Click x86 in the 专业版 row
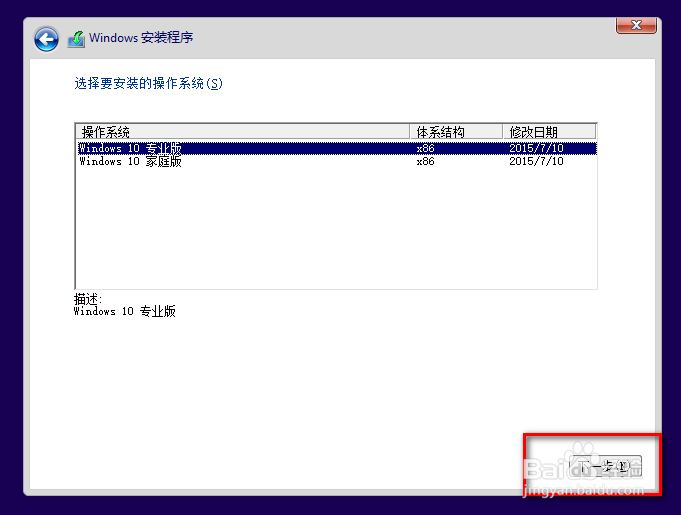The width and height of the screenshot is (681, 515). [425, 148]
